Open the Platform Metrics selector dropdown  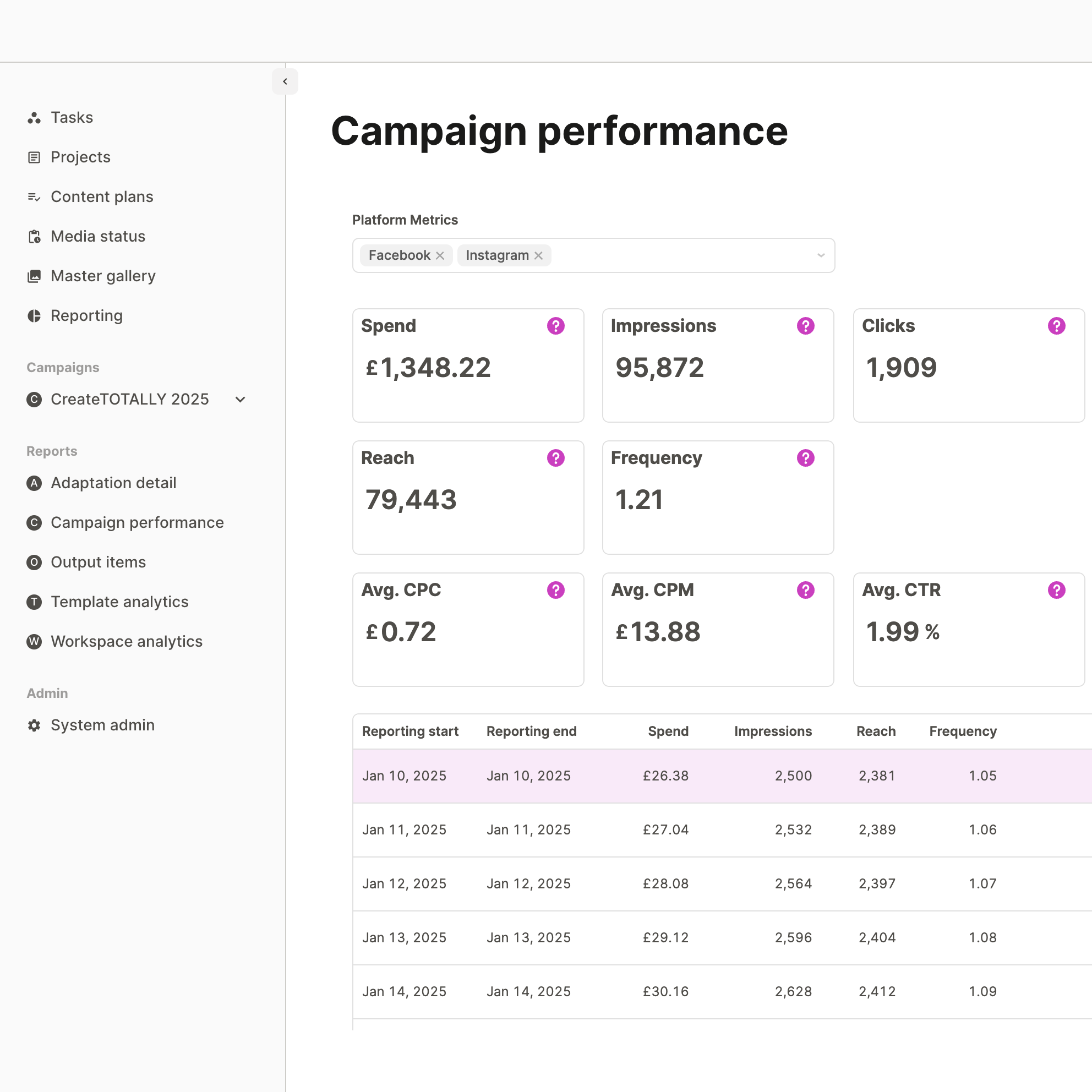821,255
